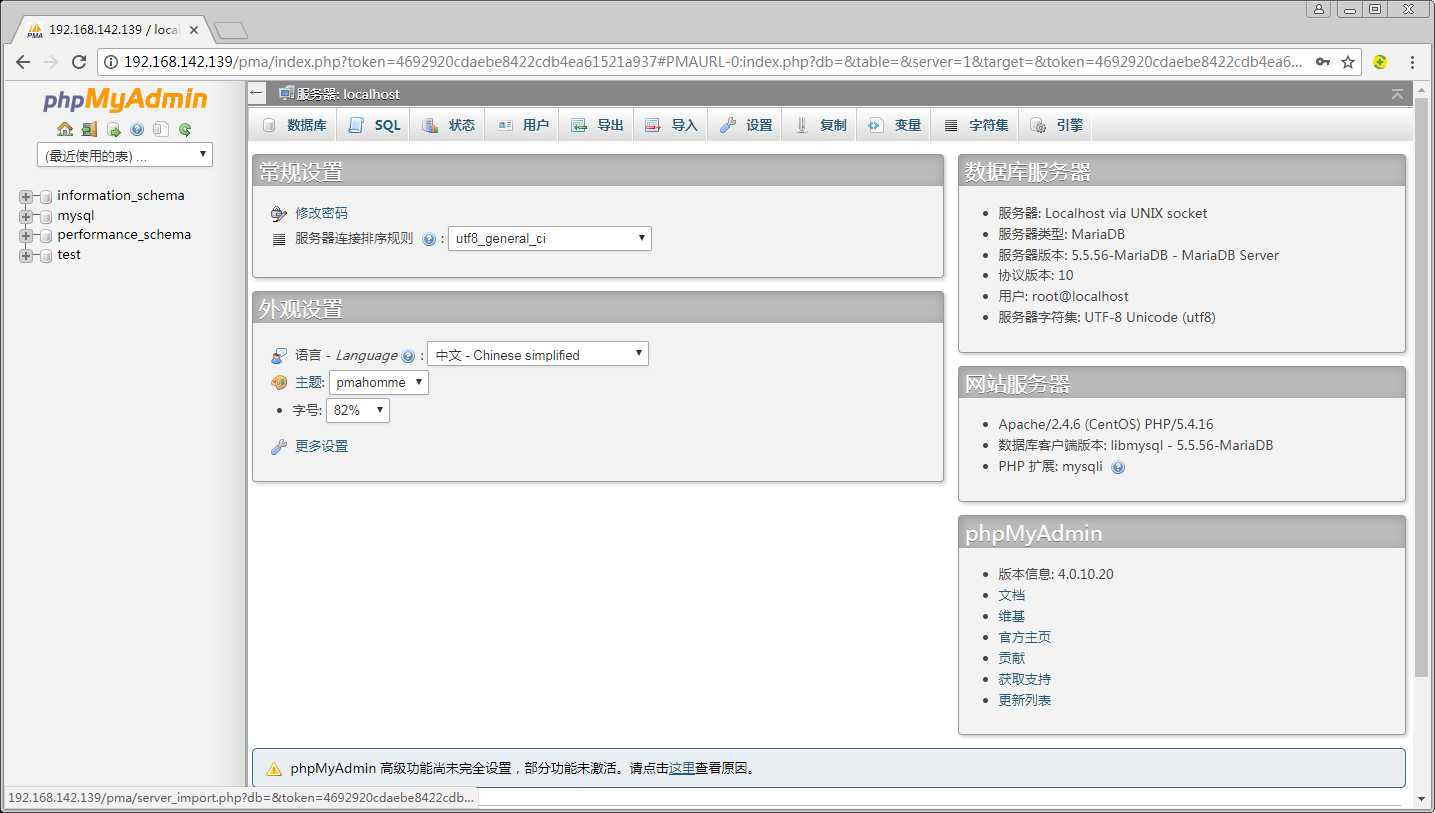The width and height of the screenshot is (1435, 813).
Task: Open the 文档 link
Action: 1011,595
